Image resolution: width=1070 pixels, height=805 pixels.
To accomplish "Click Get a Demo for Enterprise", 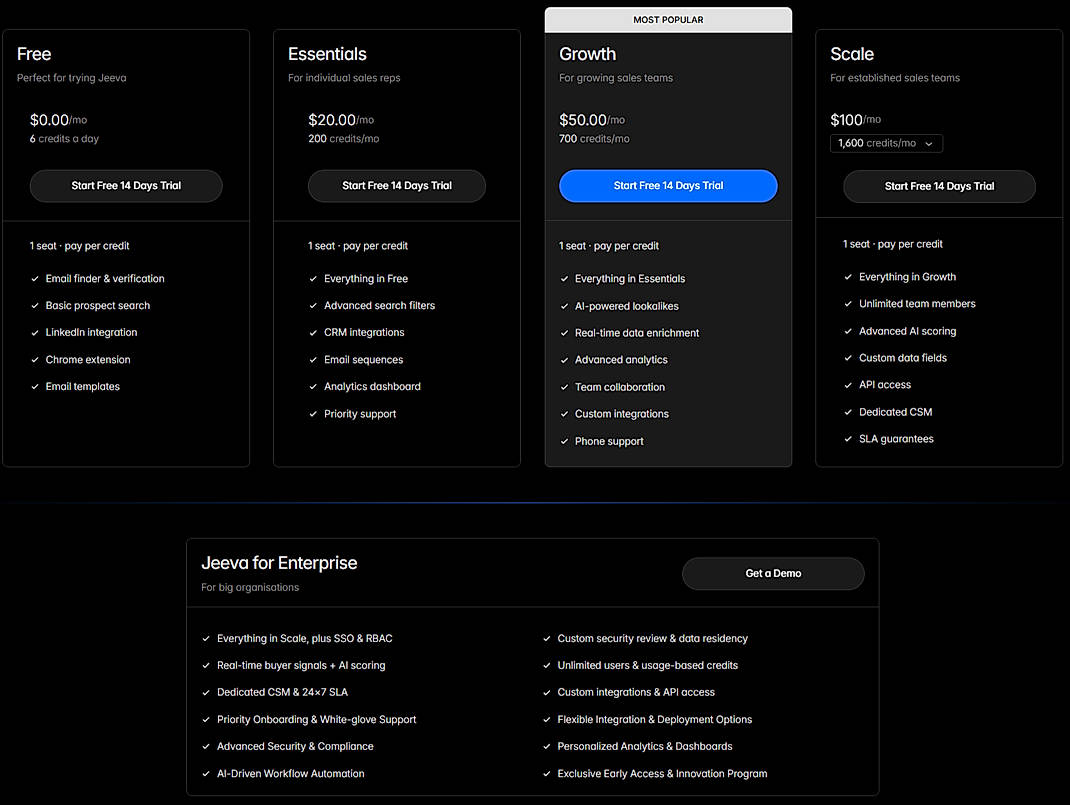I will point(773,573).
